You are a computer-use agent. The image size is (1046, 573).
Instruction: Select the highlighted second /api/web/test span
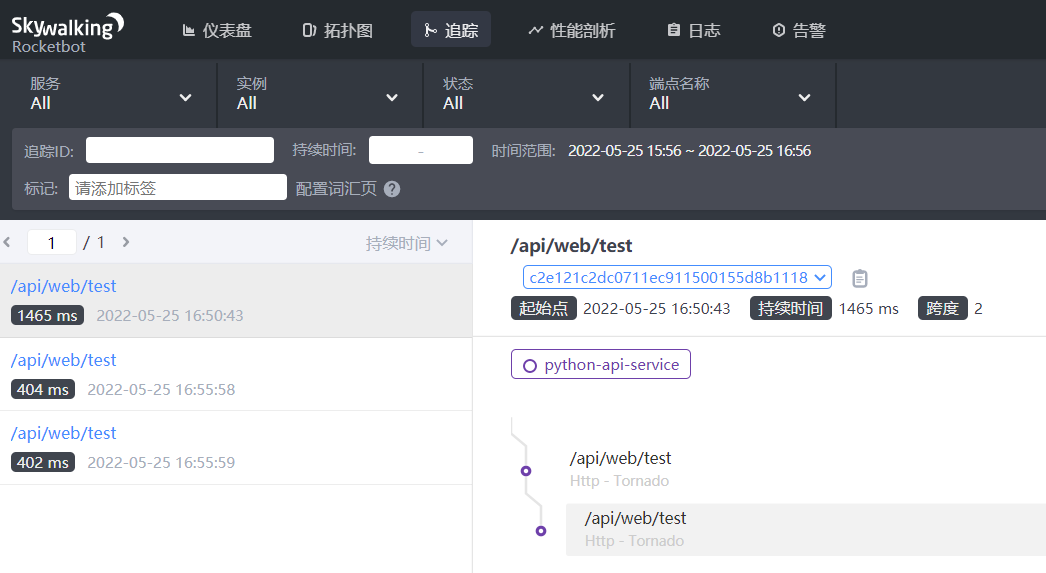pos(806,530)
